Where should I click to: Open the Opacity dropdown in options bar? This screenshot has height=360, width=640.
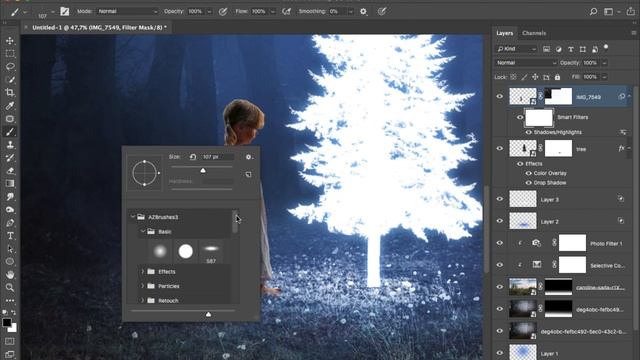209,11
